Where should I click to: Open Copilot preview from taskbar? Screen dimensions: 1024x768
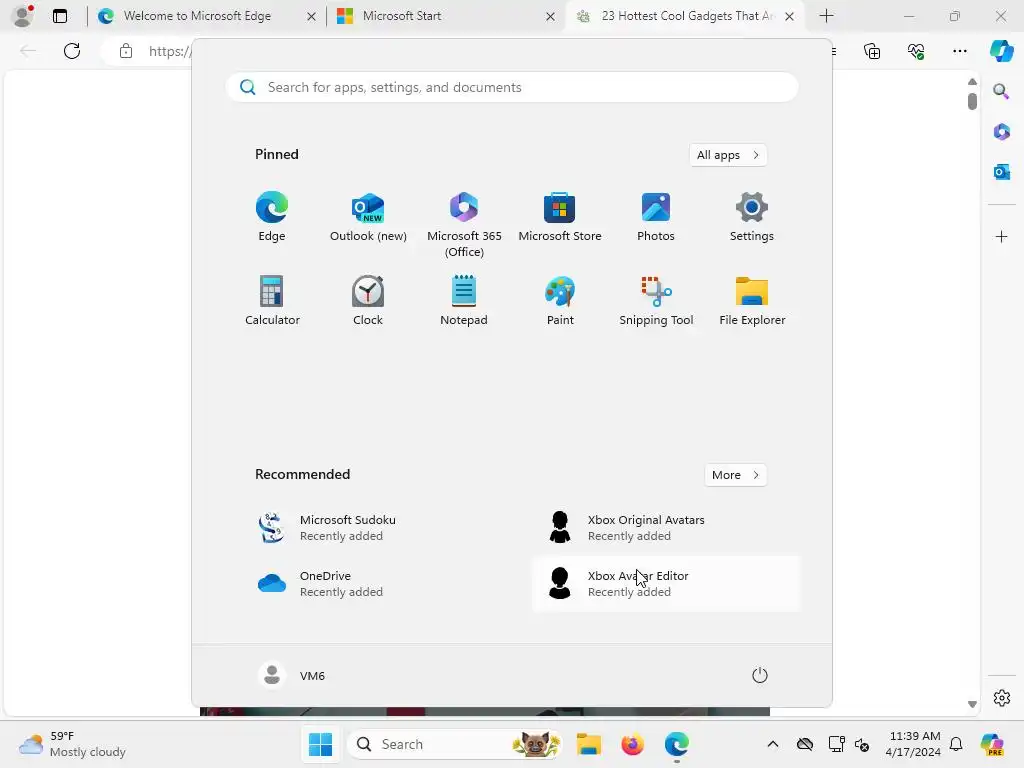[992, 744]
